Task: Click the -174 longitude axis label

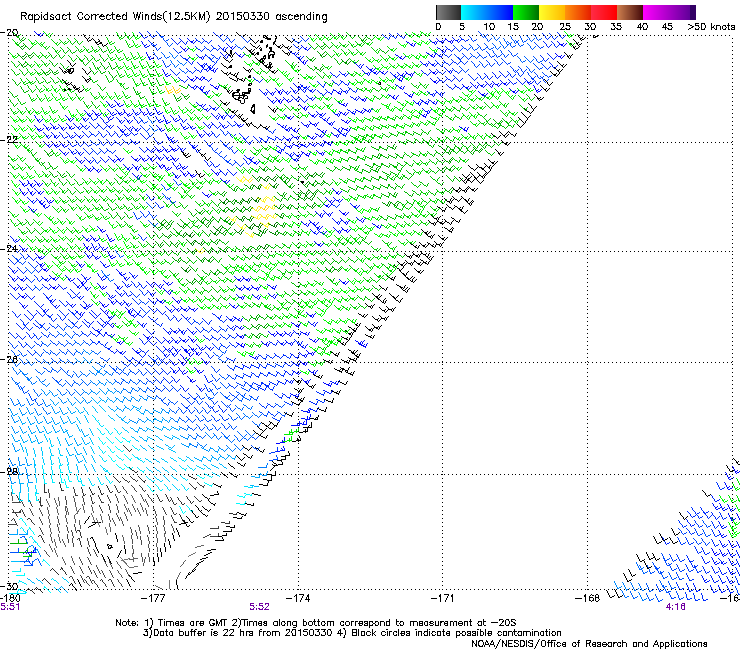Action: click(298, 599)
